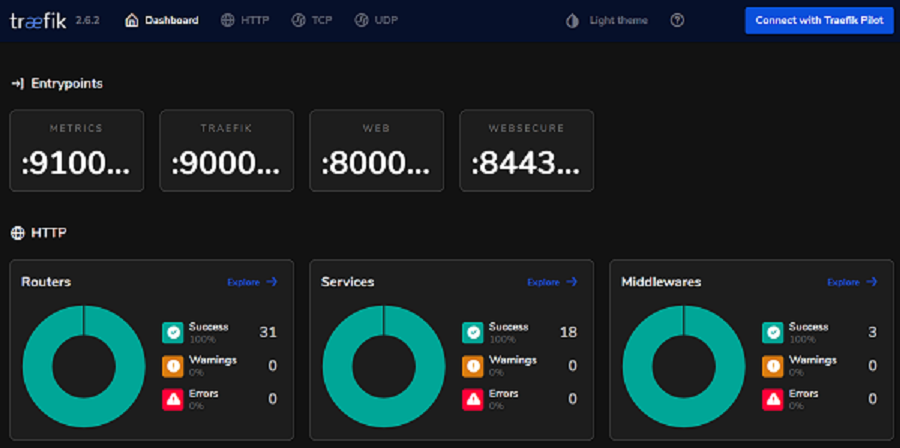The height and width of the screenshot is (448, 900).
Task: Open the Dashboard tab
Action: coord(162,21)
